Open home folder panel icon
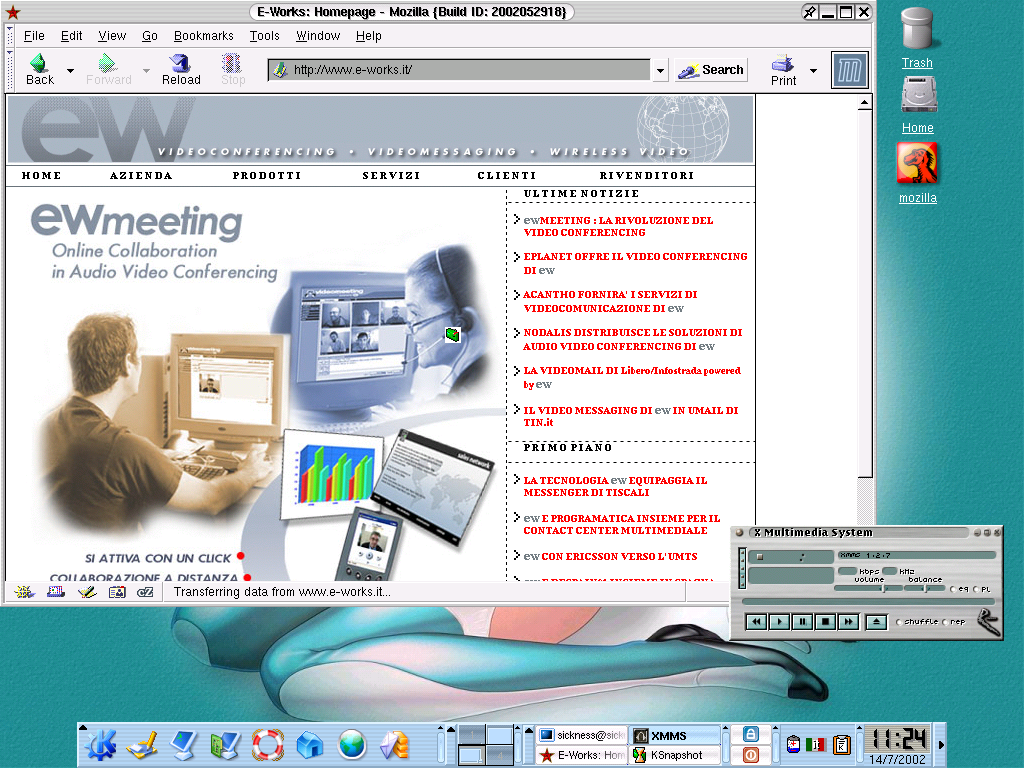The width and height of the screenshot is (1024, 768). click(310, 744)
